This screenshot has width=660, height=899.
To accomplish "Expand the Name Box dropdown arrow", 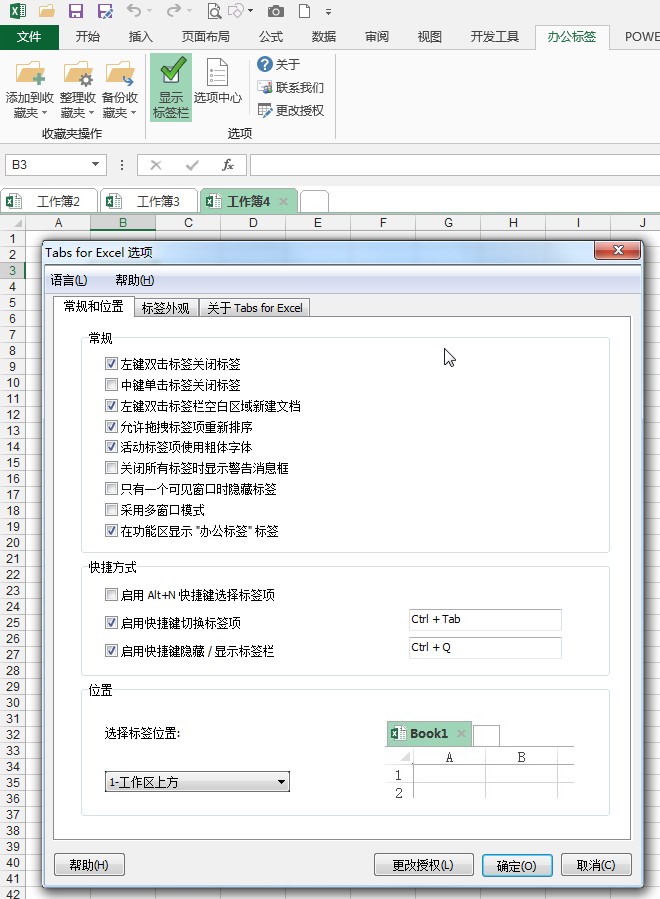I will [x=96, y=165].
